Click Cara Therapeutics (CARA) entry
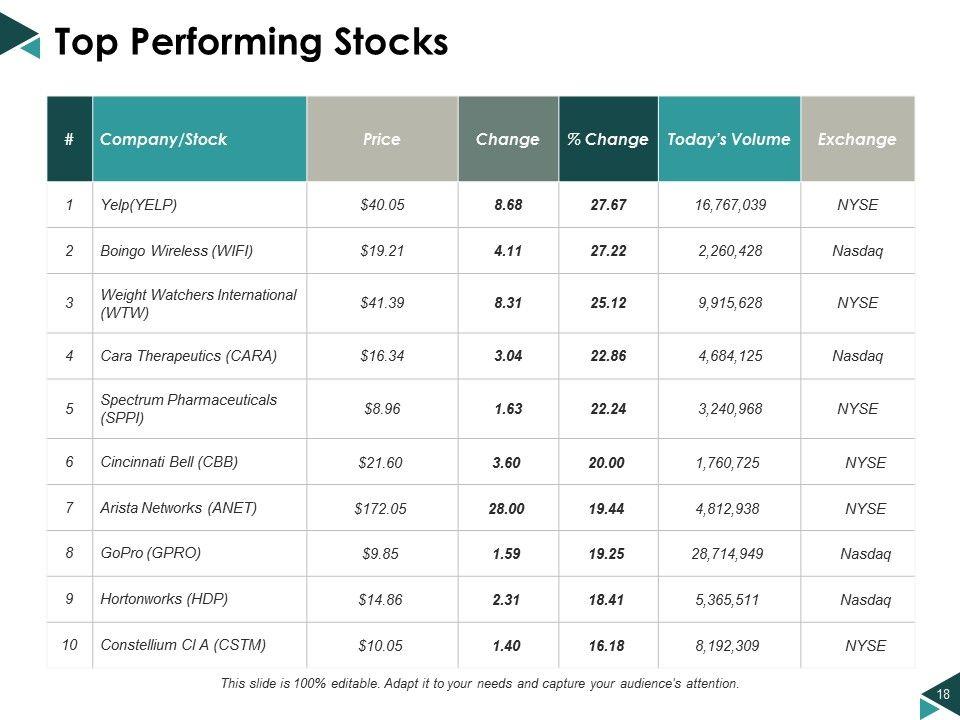The width and height of the screenshot is (960, 720). pyautogui.click(x=188, y=355)
